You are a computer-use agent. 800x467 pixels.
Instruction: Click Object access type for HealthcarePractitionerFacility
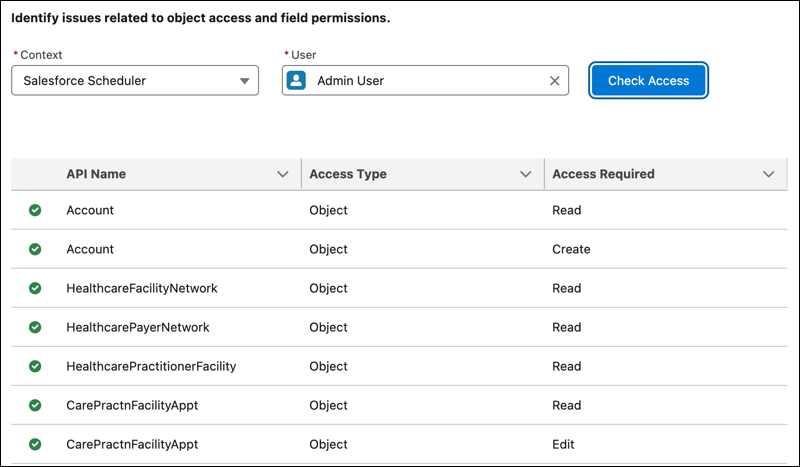click(328, 366)
